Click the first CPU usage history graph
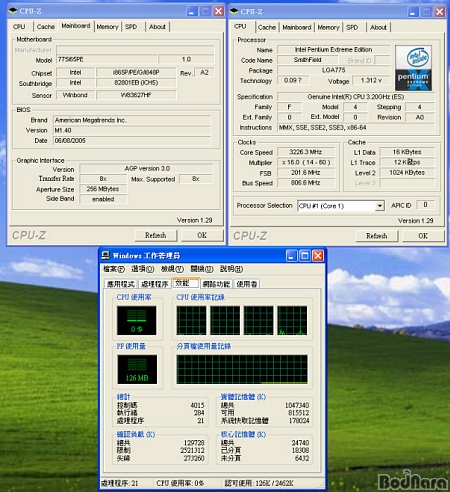450x492 pixels. pyautogui.click(x=191, y=320)
